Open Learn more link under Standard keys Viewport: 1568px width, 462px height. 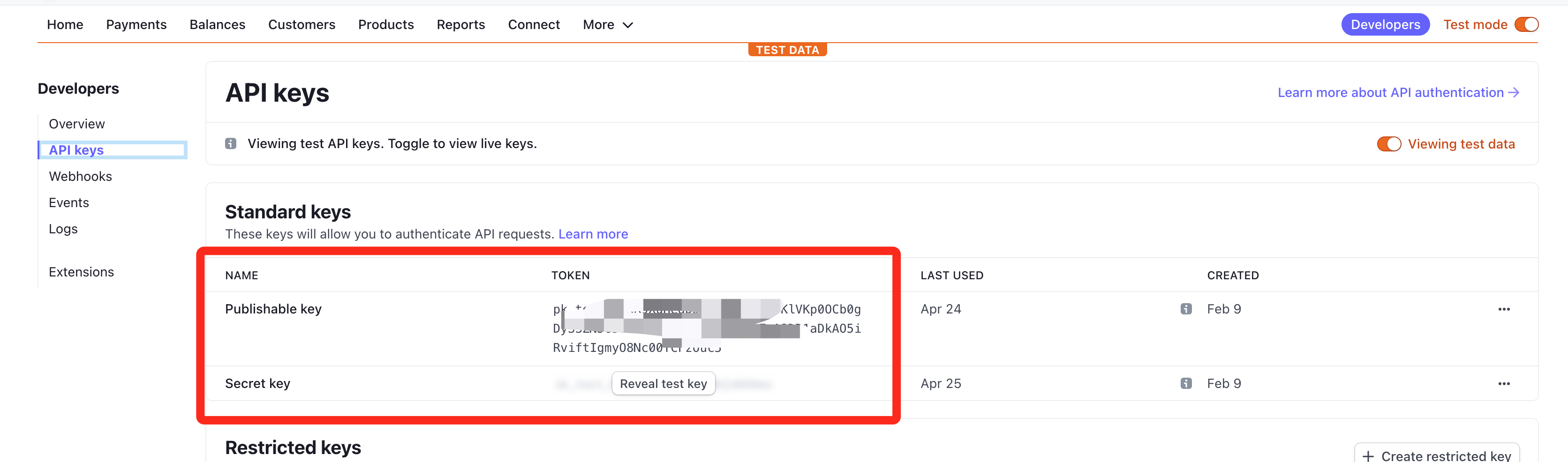tap(593, 234)
